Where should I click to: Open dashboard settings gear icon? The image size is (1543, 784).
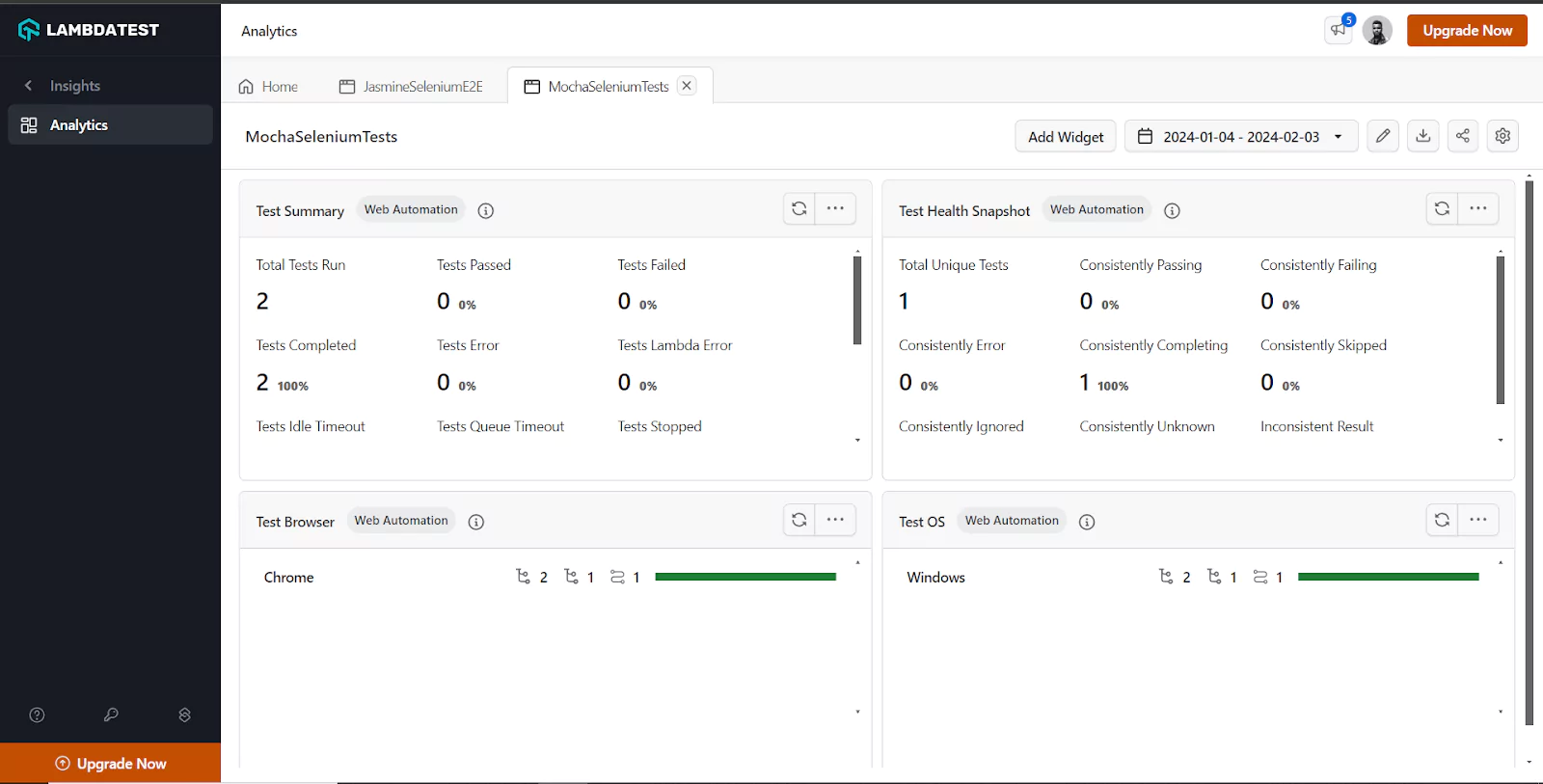[1502, 136]
